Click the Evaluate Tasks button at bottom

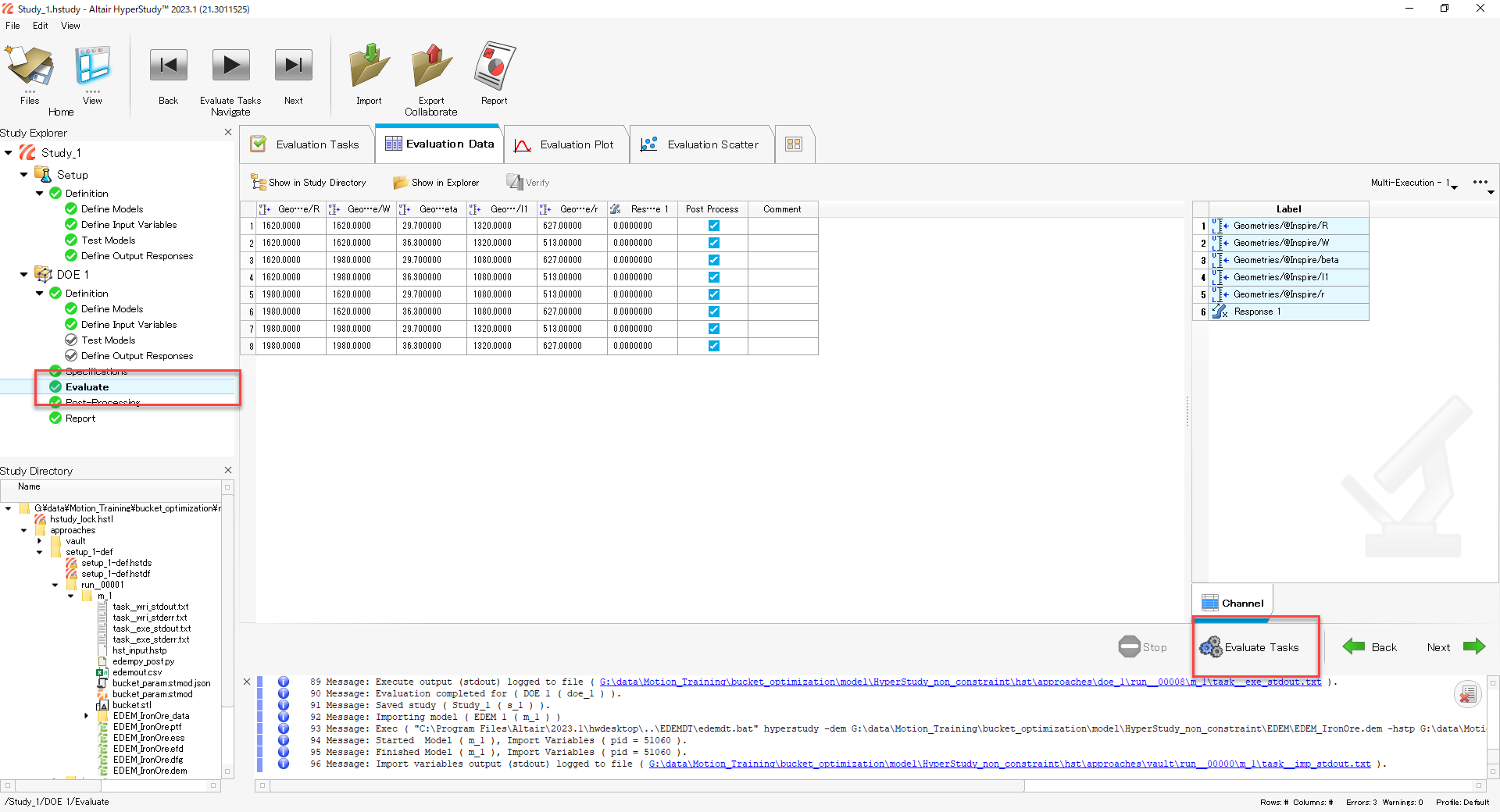click(x=1249, y=647)
